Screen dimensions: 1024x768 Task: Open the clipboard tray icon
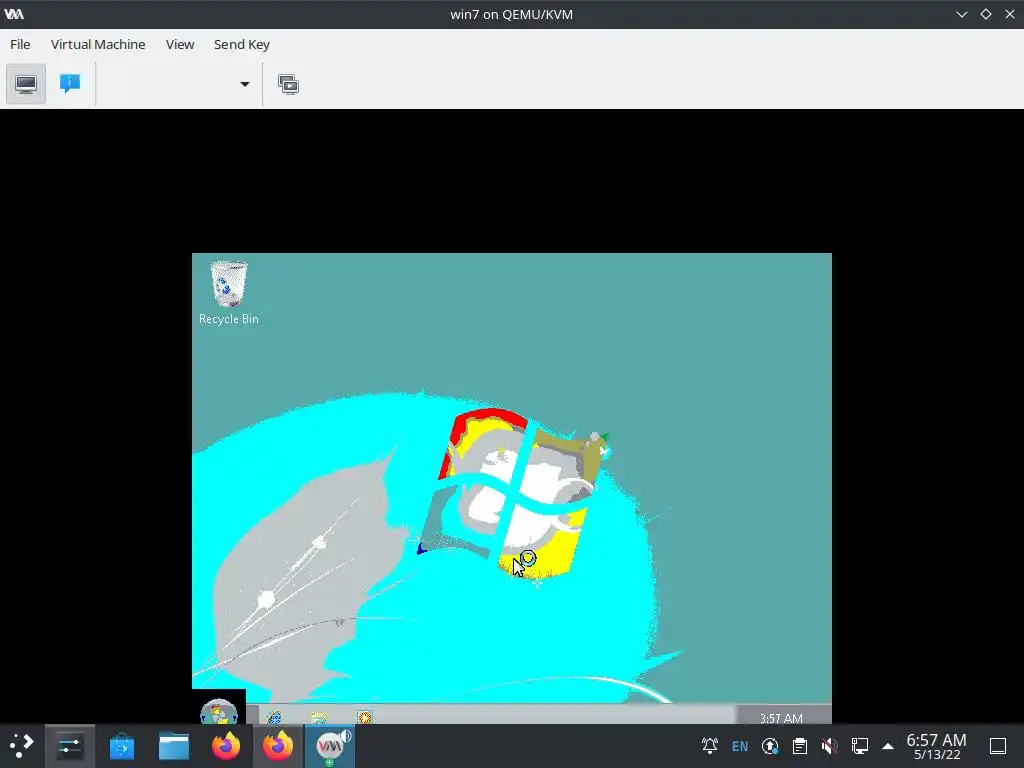point(800,746)
